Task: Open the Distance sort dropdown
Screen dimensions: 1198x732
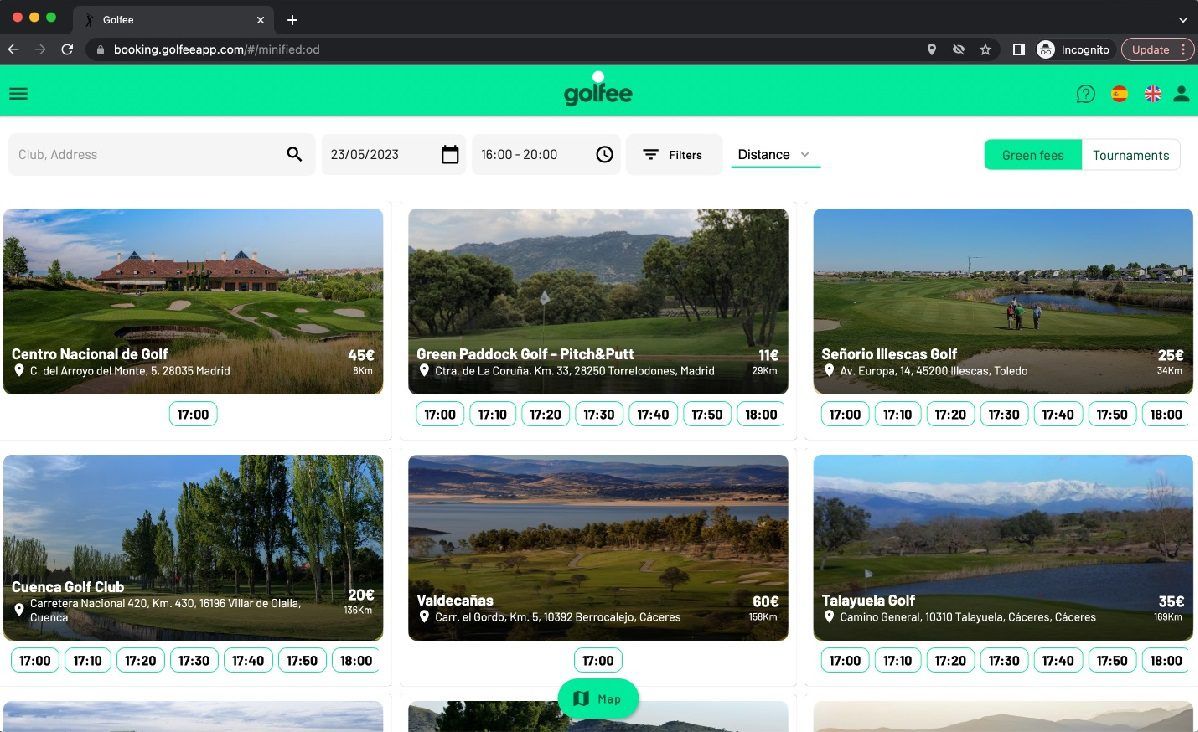Action: click(x=775, y=154)
